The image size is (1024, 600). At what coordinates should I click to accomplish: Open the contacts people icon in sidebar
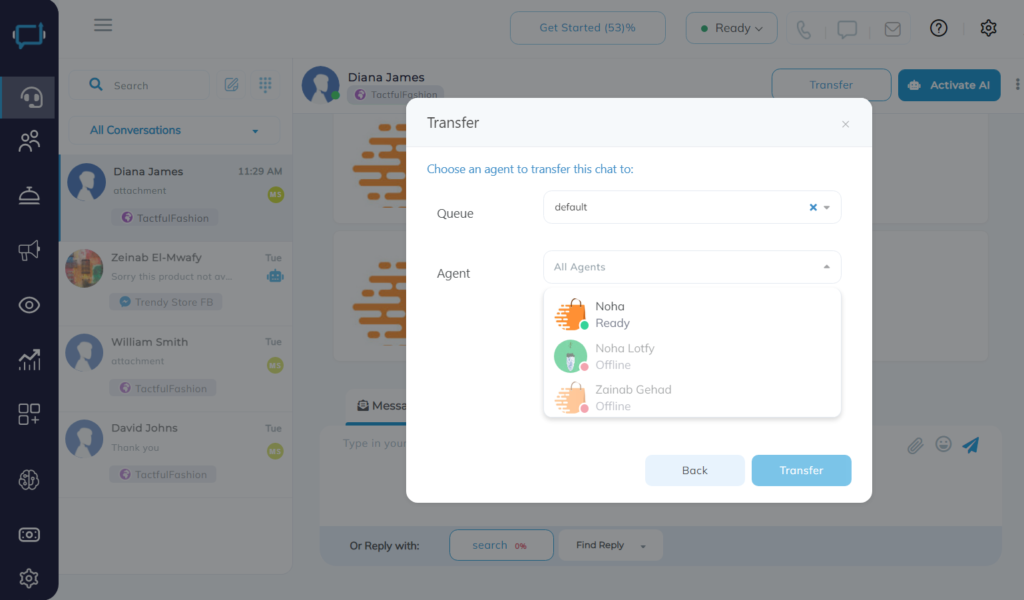pos(29,141)
